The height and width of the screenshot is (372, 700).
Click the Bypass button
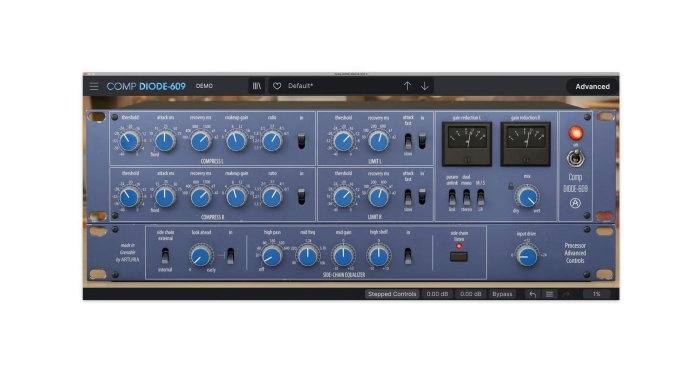(502, 294)
